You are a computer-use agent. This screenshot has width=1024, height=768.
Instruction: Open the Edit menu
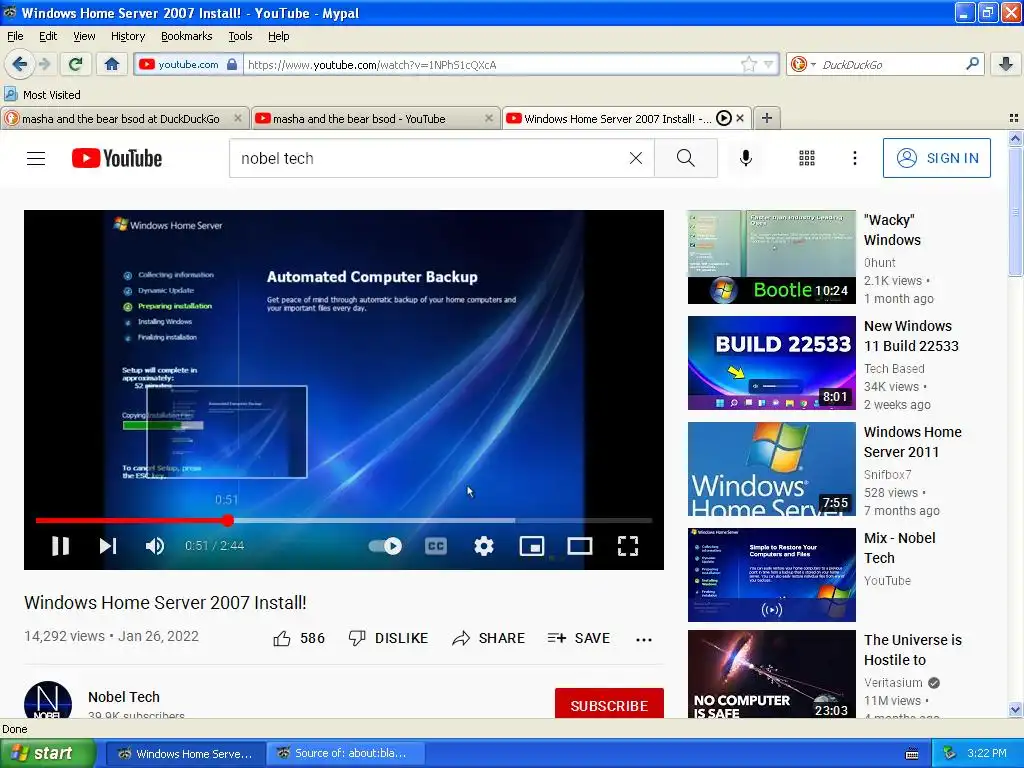(48, 36)
